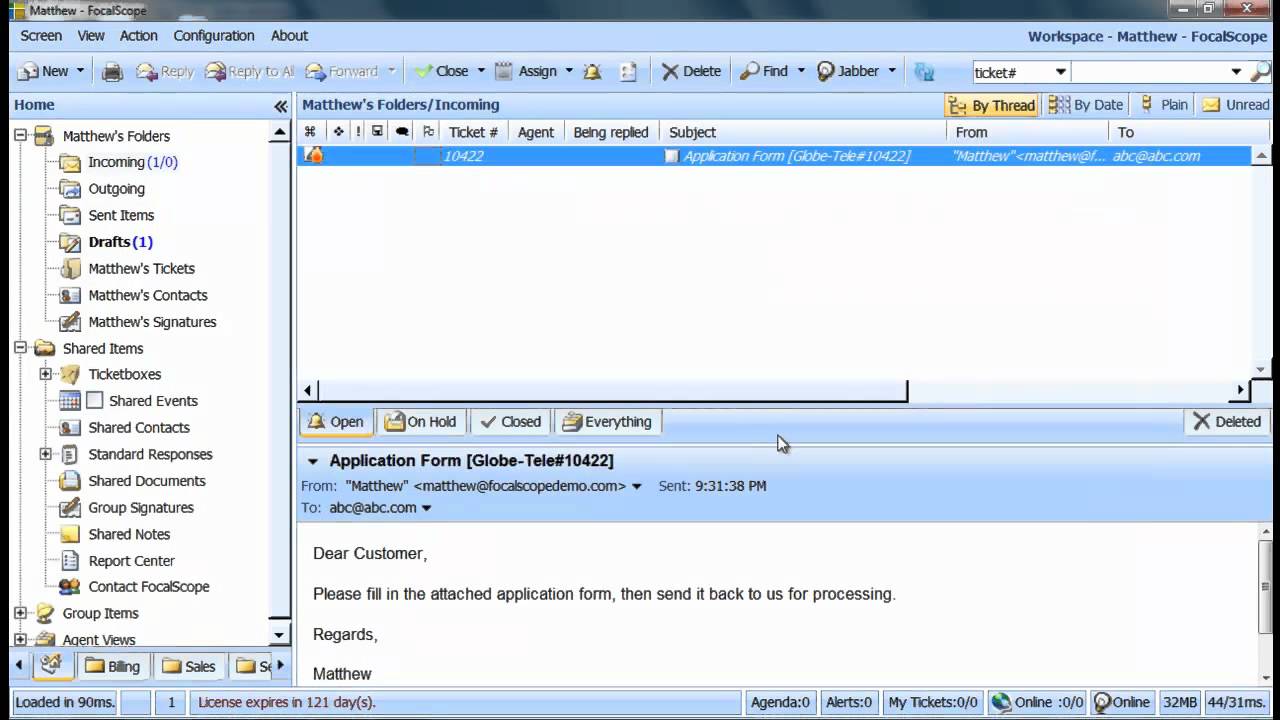Open the Action menu

[x=139, y=35]
